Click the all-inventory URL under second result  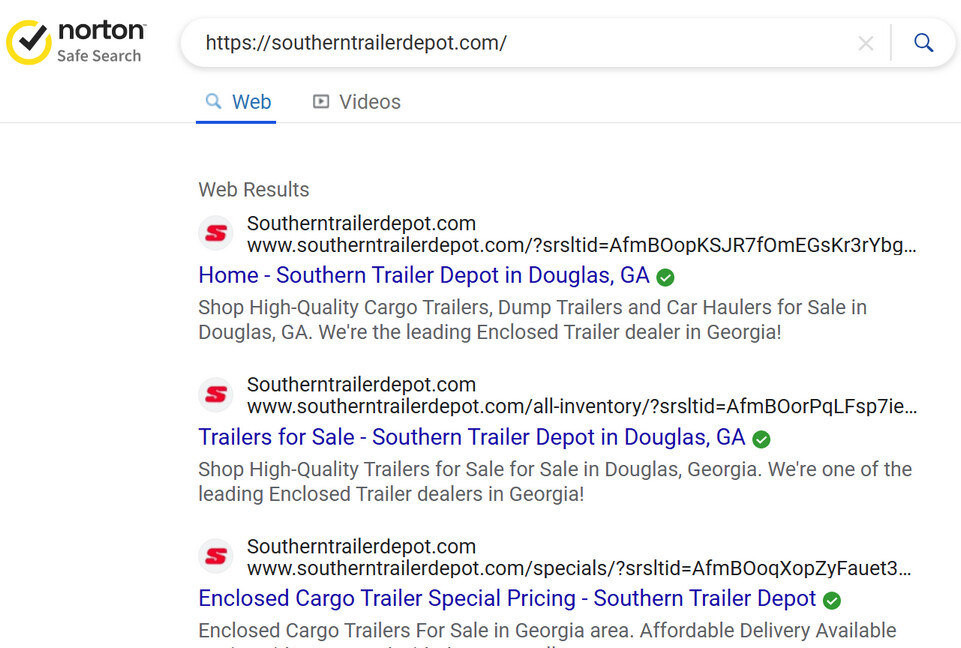tap(581, 407)
